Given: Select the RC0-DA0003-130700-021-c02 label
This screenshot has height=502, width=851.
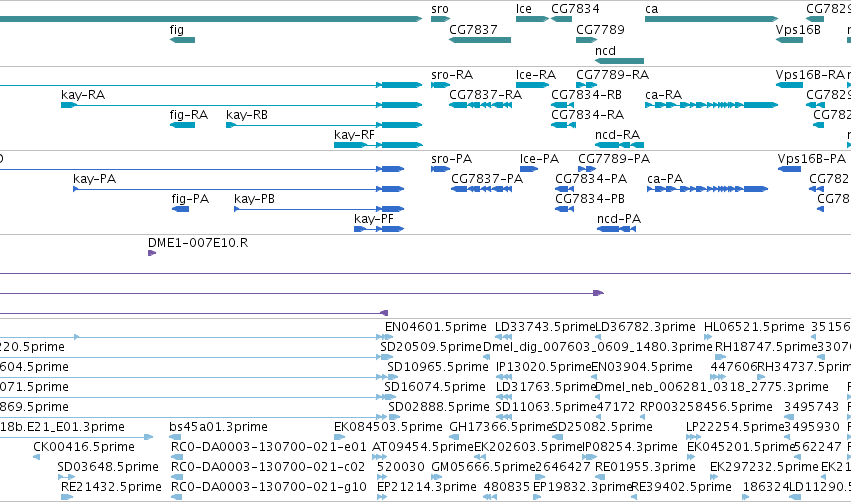Looking at the screenshot, I should (x=268, y=468).
